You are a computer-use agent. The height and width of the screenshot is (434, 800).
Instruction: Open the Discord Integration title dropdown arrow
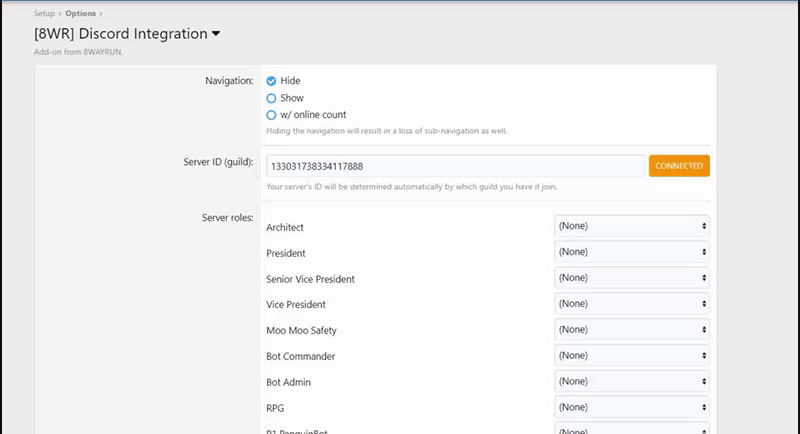click(216, 34)
